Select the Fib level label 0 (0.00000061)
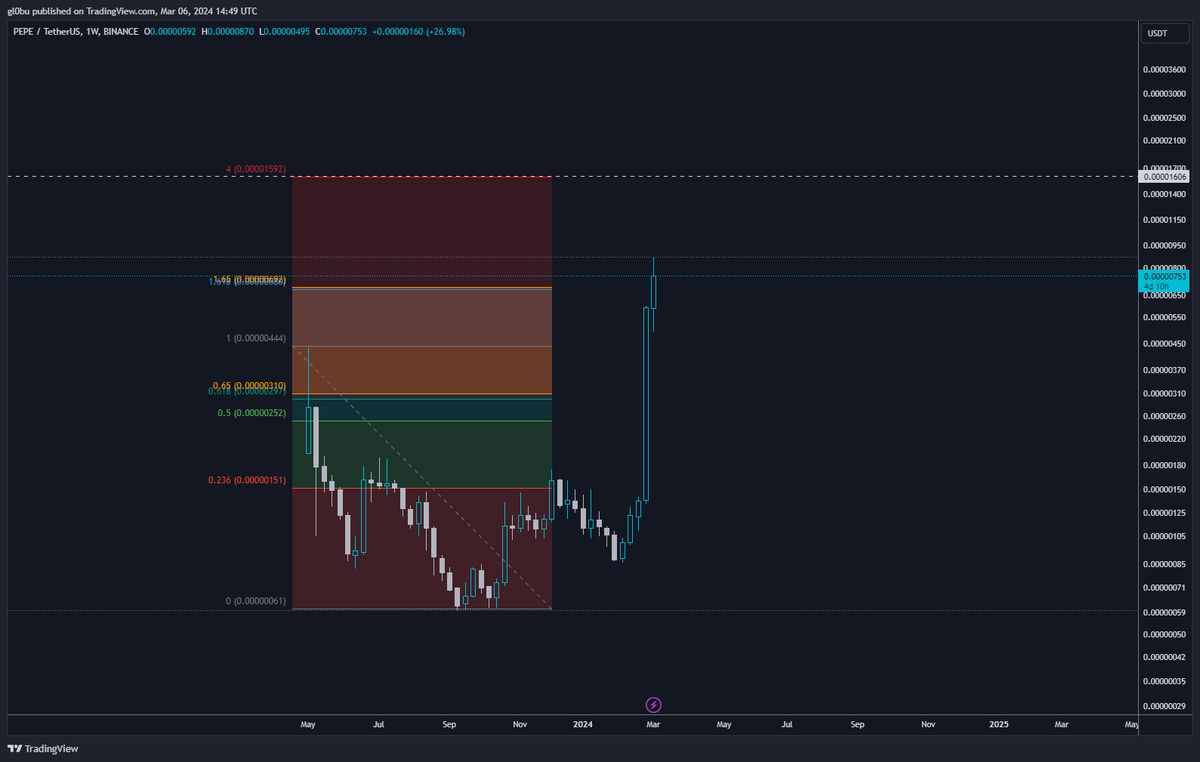 click(x=256, y=601)
